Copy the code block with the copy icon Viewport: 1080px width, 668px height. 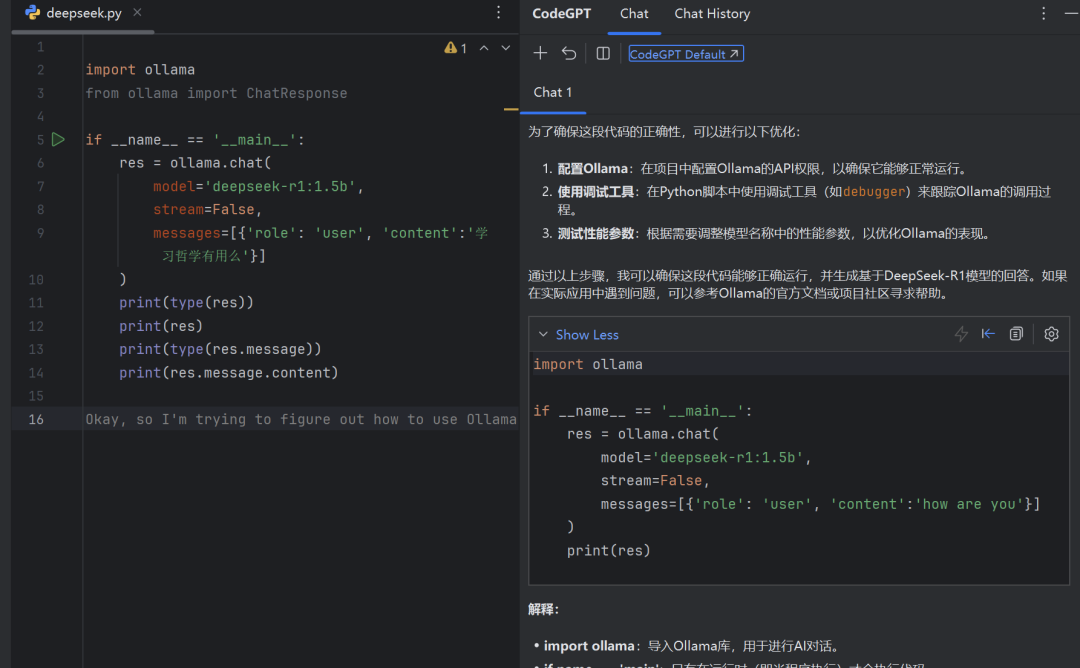(1016, 333)
